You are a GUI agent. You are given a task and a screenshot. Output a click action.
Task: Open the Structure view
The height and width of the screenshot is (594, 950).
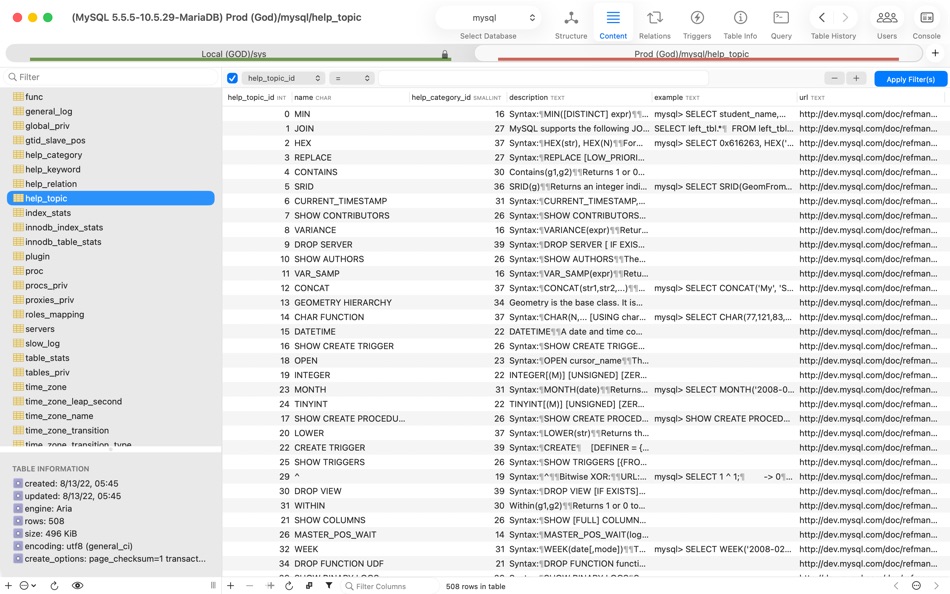(x=571, y=24)
